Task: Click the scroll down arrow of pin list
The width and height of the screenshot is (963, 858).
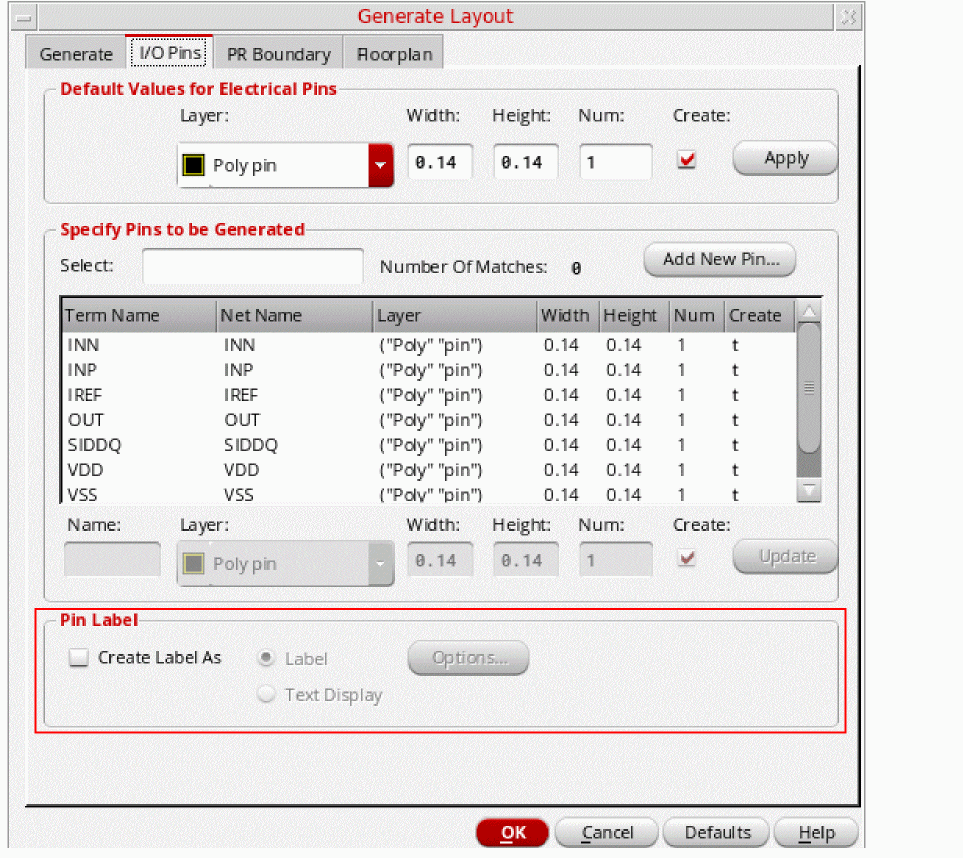Action: (x=809, y=491)
